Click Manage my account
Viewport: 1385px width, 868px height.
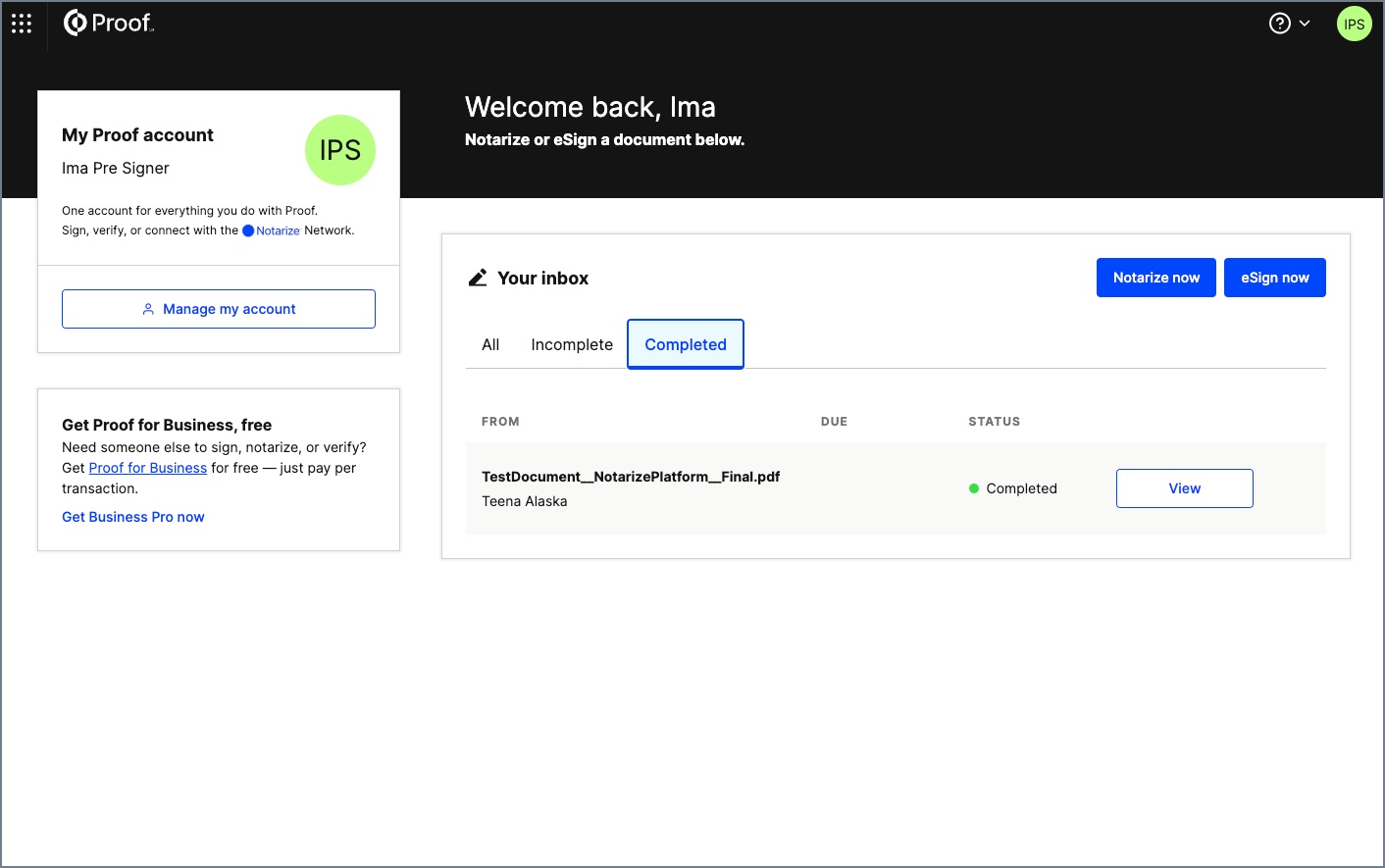(x=218, y=308)
